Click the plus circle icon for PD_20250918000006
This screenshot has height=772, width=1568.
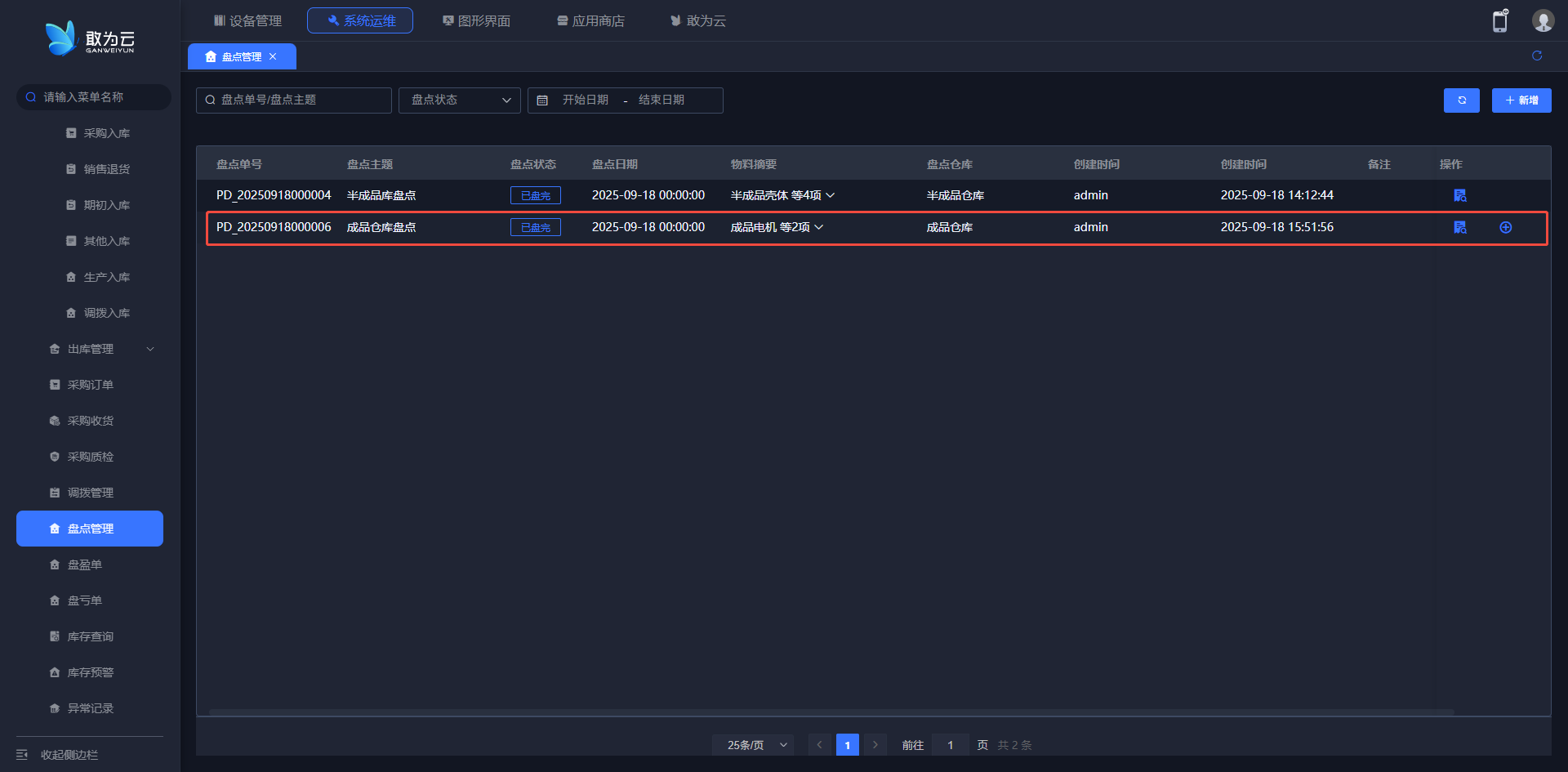[1506, 227]
